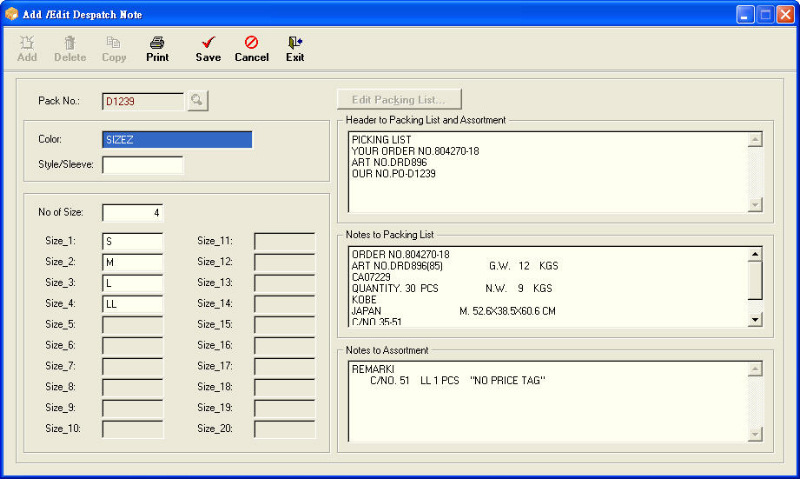
Task: Cancel the current edits via toolbar
Action: coord(252,49)
